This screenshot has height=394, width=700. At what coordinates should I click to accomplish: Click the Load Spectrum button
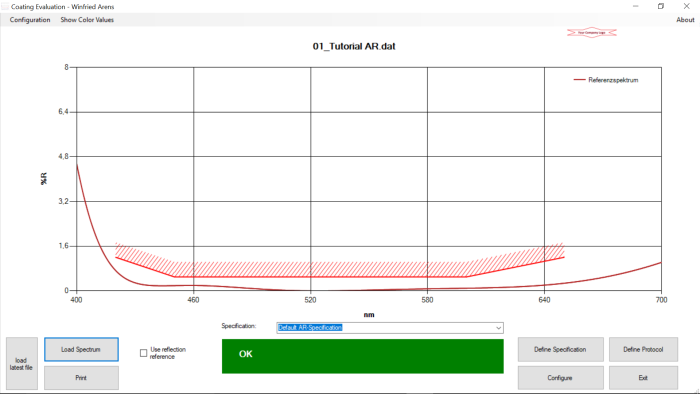pyautogui.click(x=81, y=349)
